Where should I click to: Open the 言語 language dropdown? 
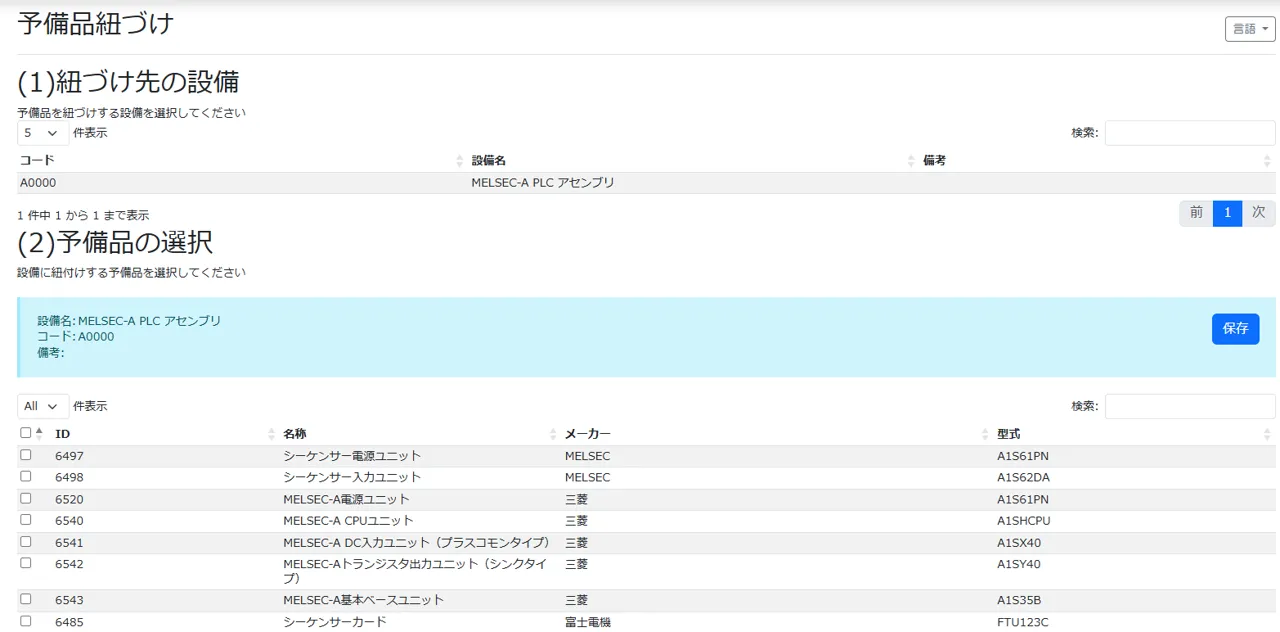[x=1249, y=29]
